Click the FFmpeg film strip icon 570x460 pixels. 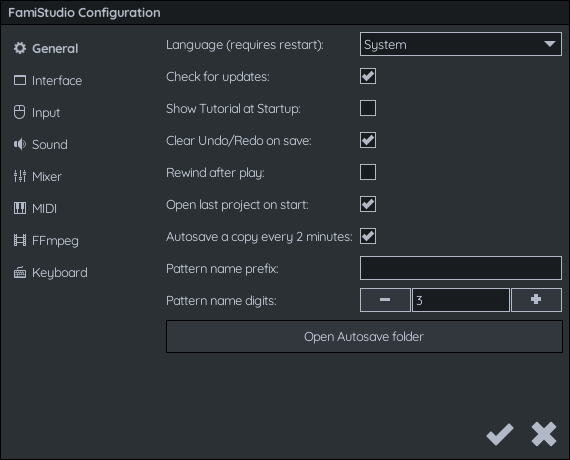pyautogui.click(x=20, y=240)
